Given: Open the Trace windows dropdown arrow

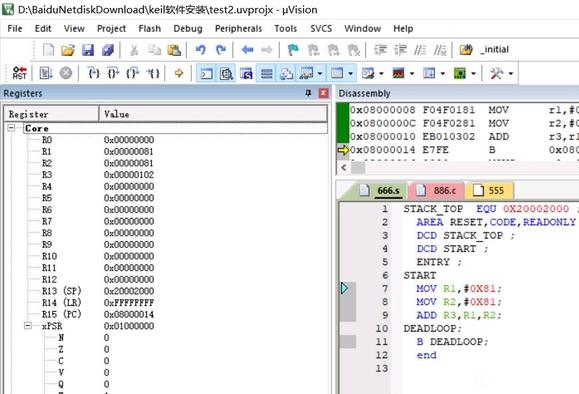Looking at the screenshot, I should pyautogui.click(x=442, y=73).
